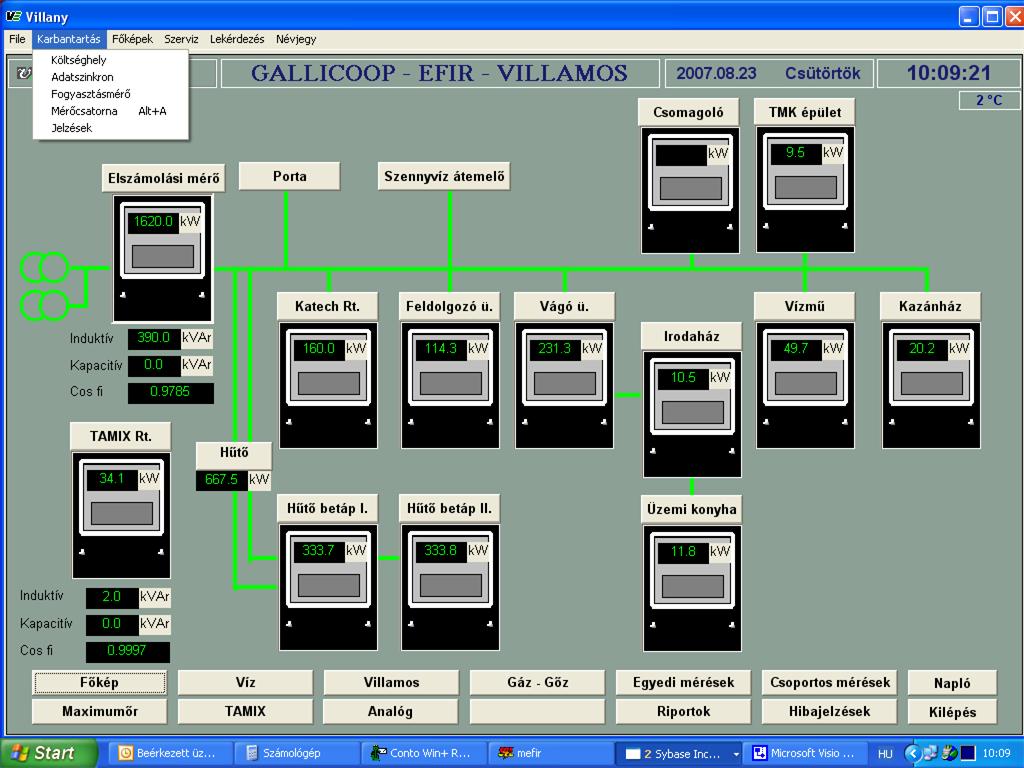Open the Főképek menu
The width and height of the screenshot is (1024, 768).
pos(132,39)
